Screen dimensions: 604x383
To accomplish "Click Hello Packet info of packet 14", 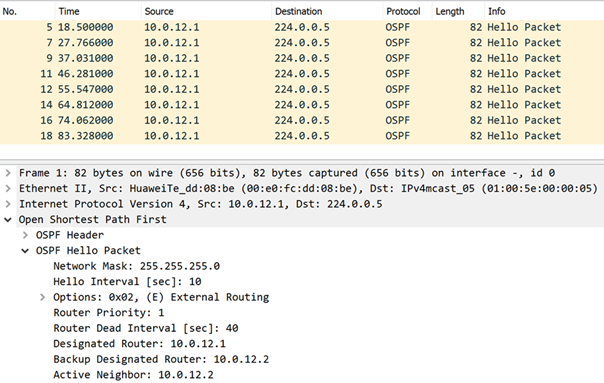I will tap(524, 105).
